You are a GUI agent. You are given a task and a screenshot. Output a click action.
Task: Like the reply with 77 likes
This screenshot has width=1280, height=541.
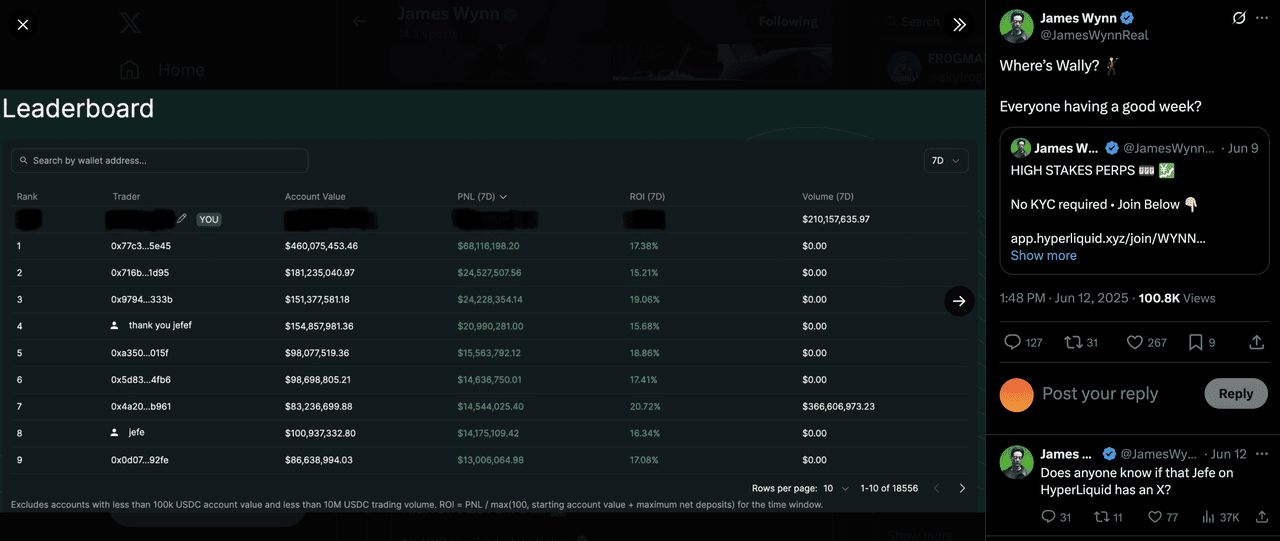(x=1154, y=517)
